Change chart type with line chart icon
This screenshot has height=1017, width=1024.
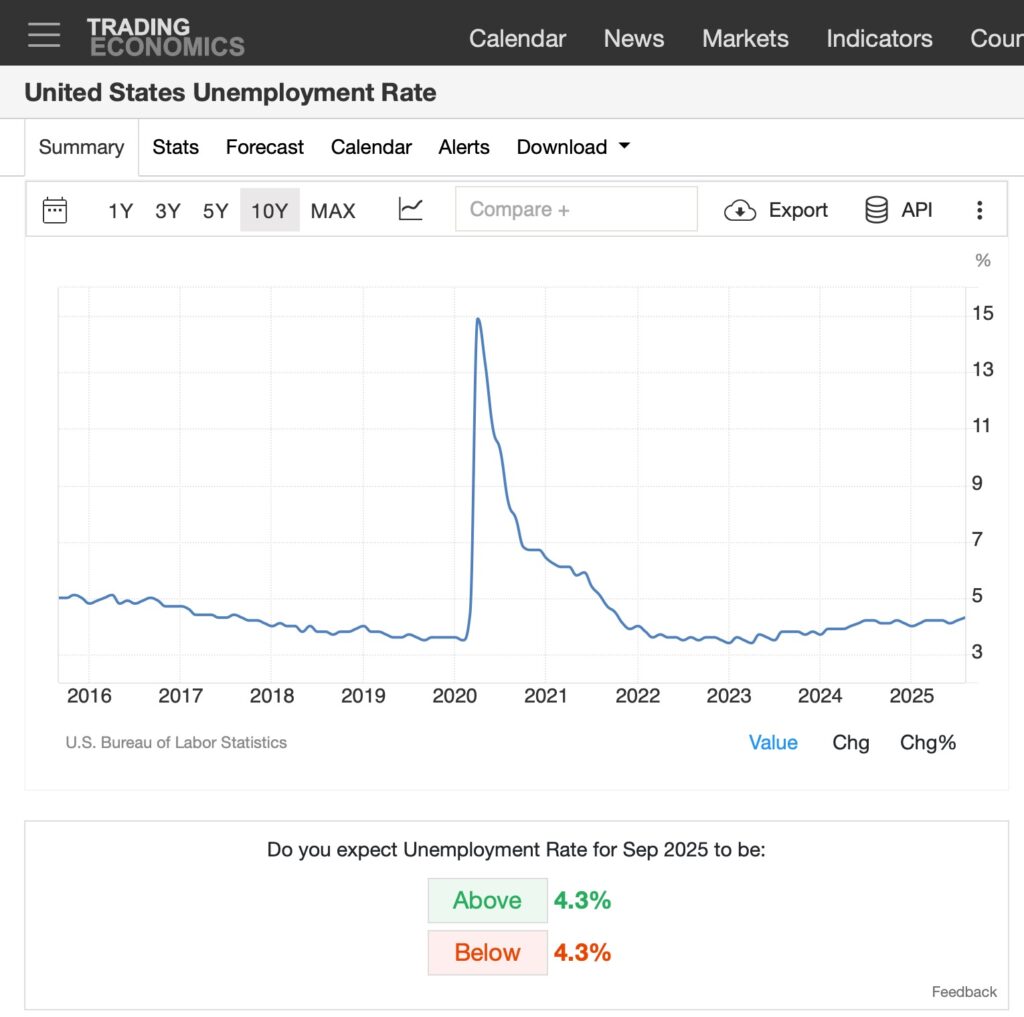(410, 209)
